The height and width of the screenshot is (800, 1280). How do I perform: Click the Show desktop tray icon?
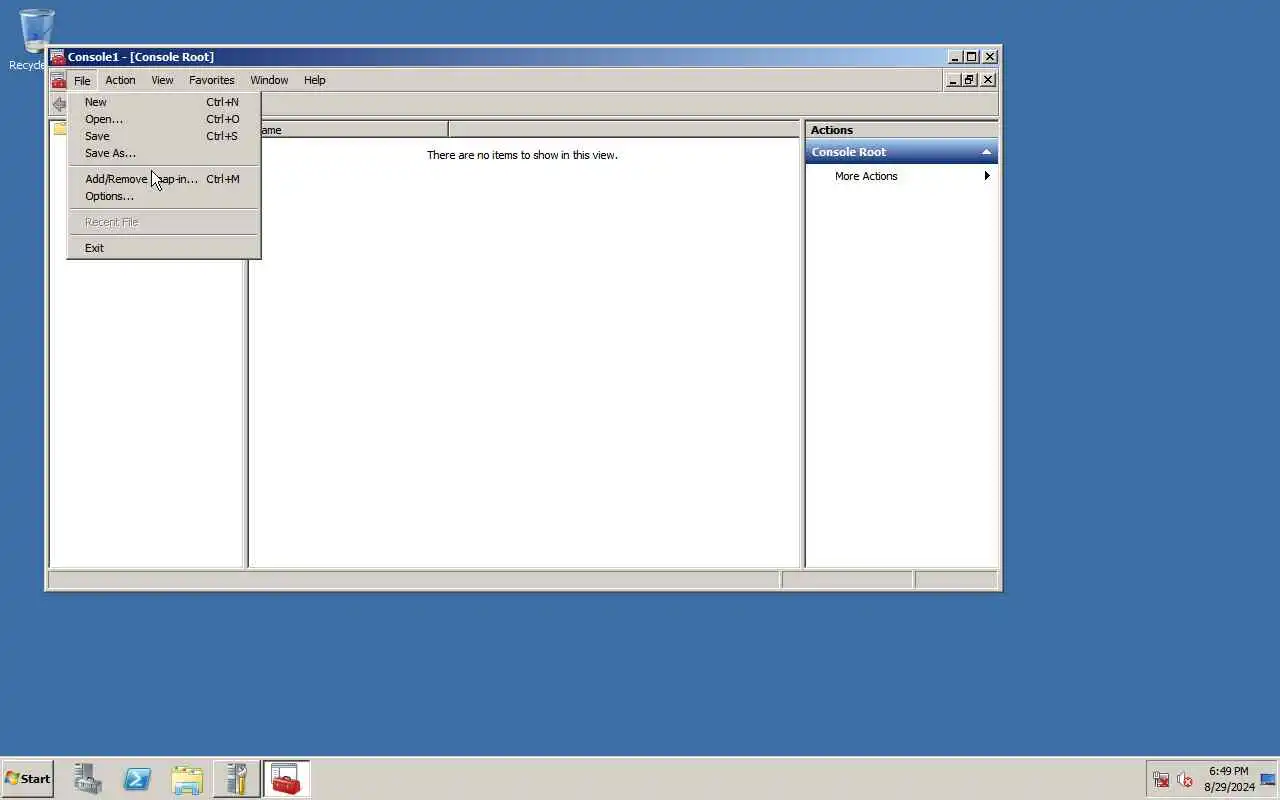[x=1268, y=780]
